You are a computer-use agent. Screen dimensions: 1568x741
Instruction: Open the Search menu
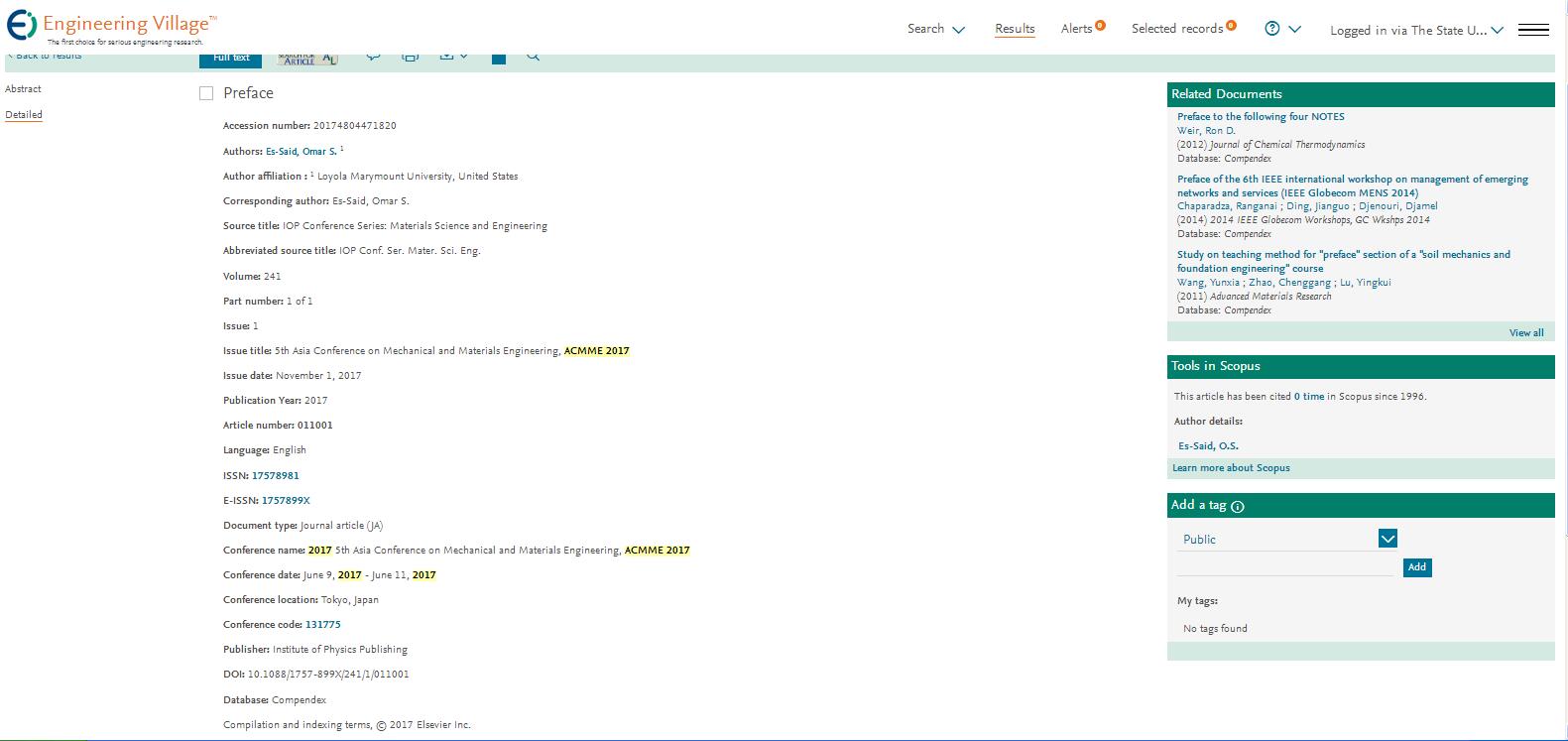935,29
